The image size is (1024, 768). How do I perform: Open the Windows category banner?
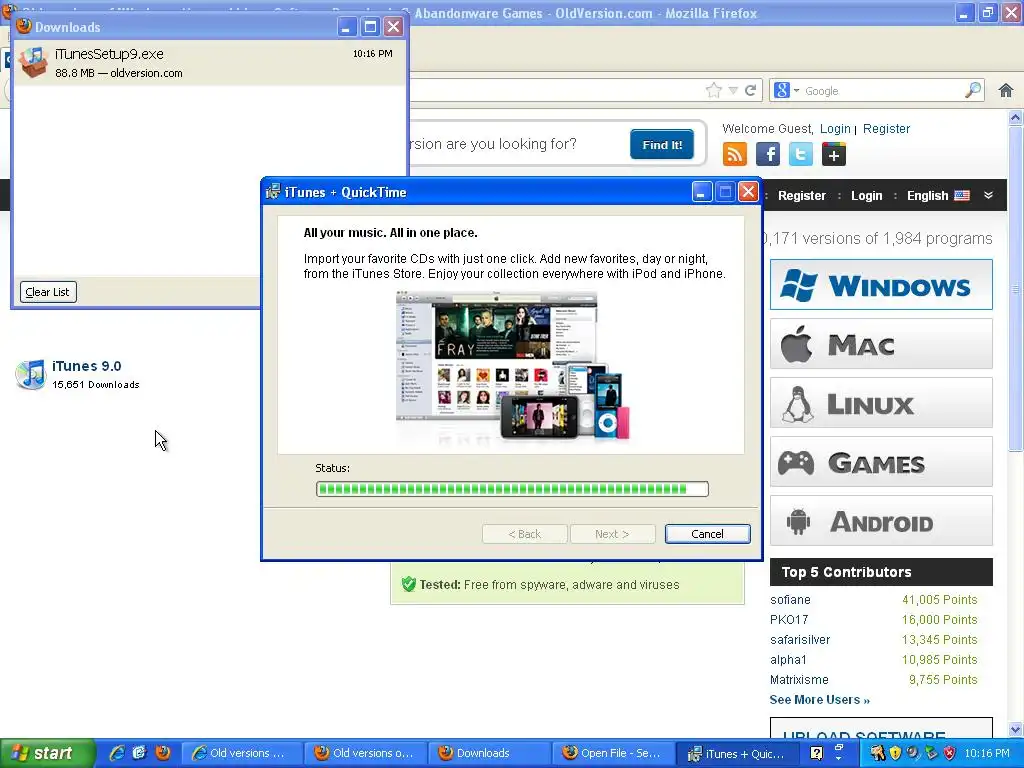(x=881, y=285)
